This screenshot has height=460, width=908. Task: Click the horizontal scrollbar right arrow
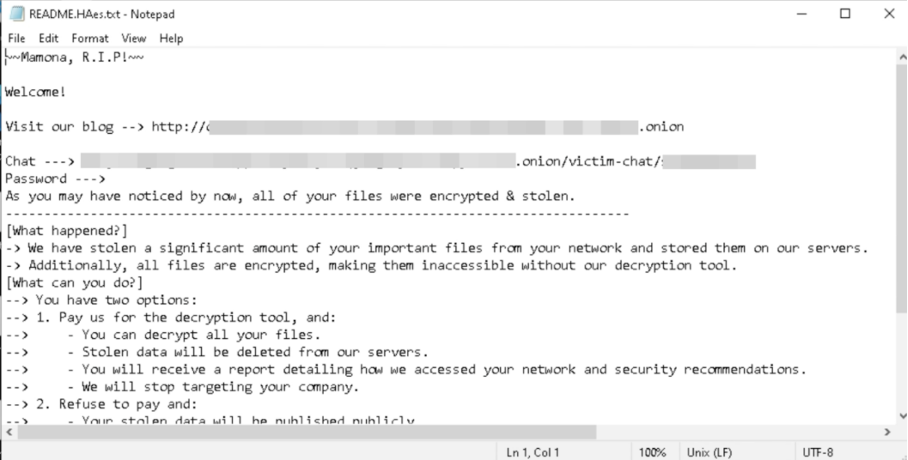click(x=887, y=432)
